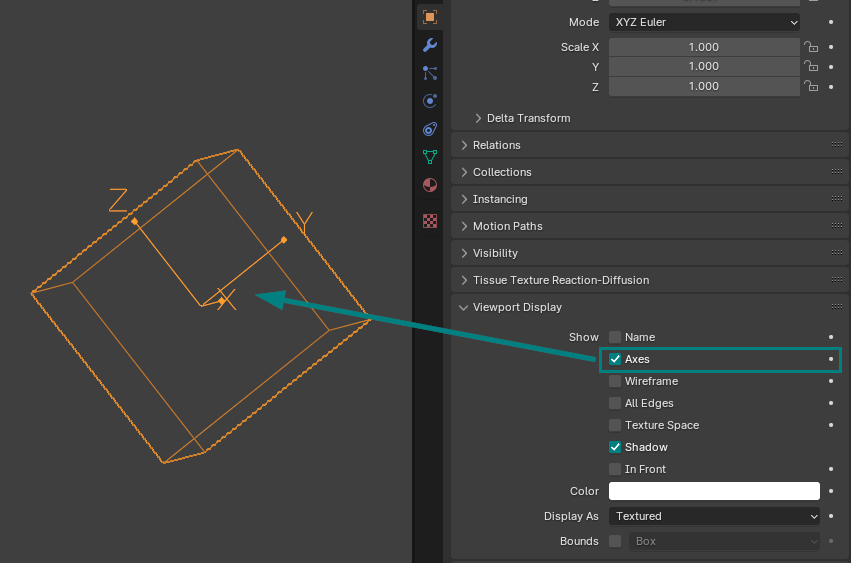
Task: Grab the Visibility panel drag handle
Action: pos(836,252)
